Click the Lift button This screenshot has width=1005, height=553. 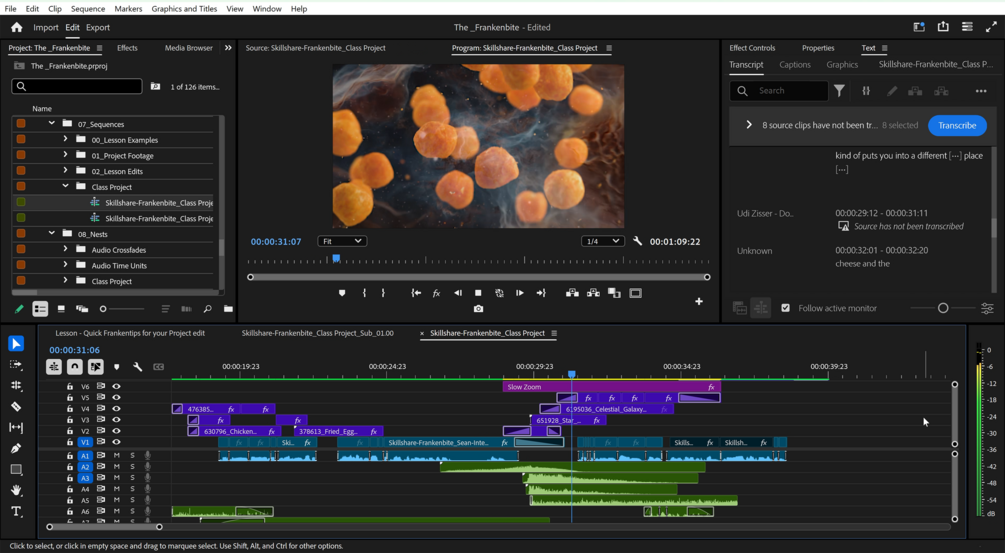coord(572,293)
